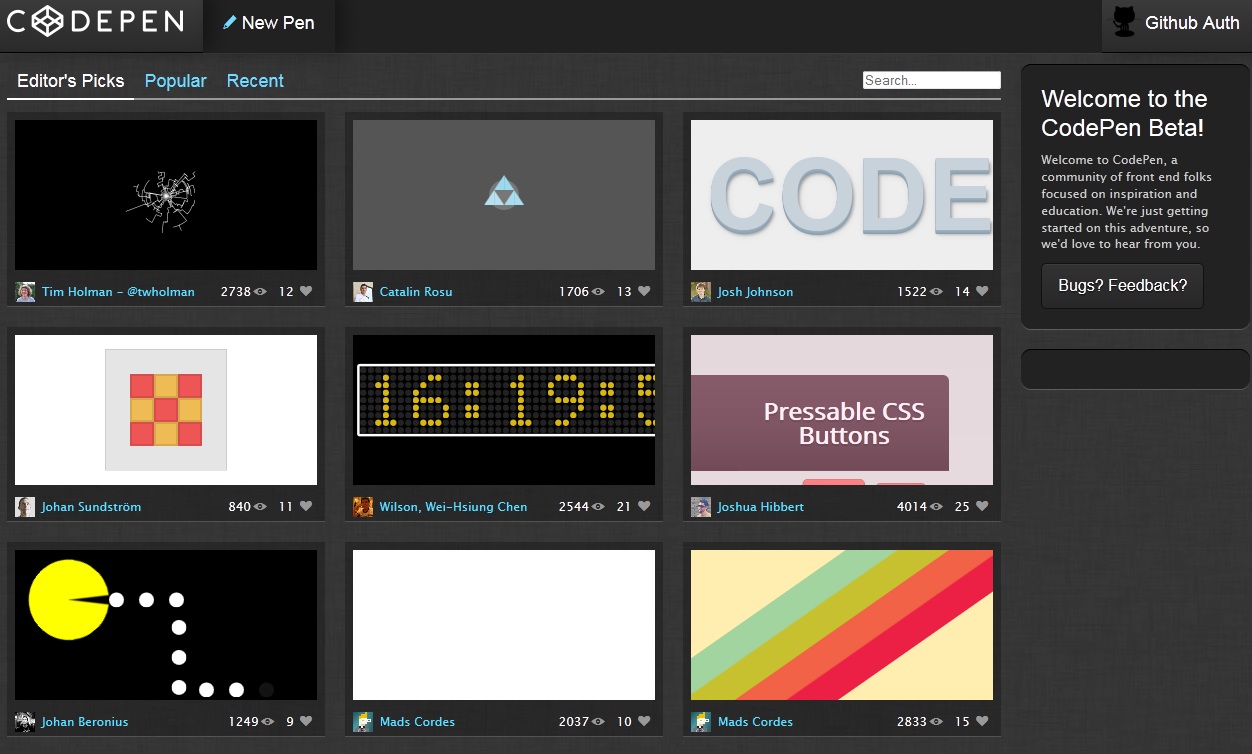Like Johan Sundström's pen via heart
1252x754 pixels.
[306, 507]
